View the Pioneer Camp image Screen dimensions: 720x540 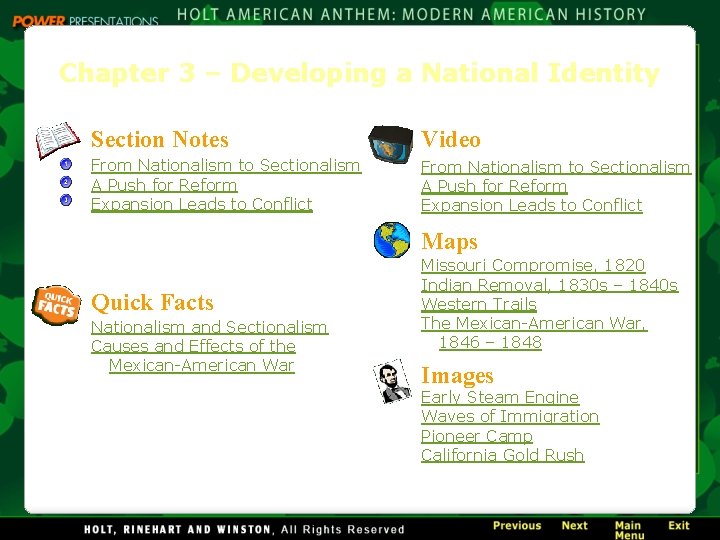coord(477,436)
